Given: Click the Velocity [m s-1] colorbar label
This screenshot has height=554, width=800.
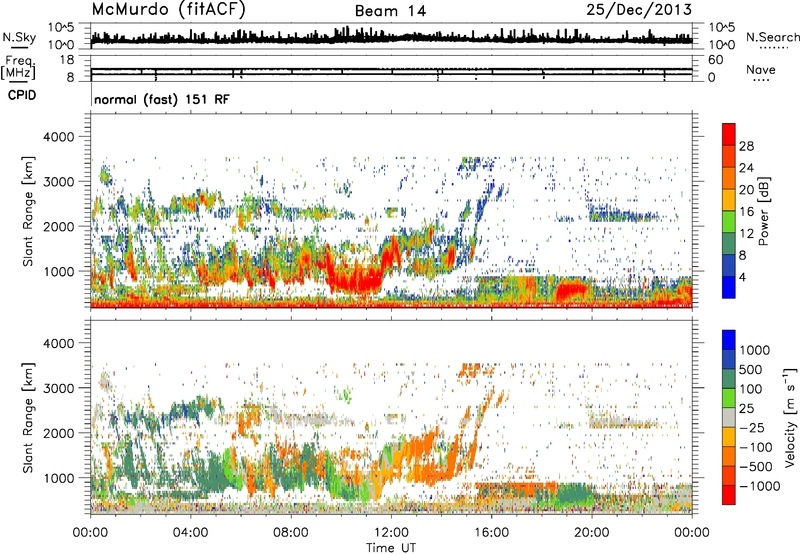Looking at the screenshot, I should click(x=790, y=417).
